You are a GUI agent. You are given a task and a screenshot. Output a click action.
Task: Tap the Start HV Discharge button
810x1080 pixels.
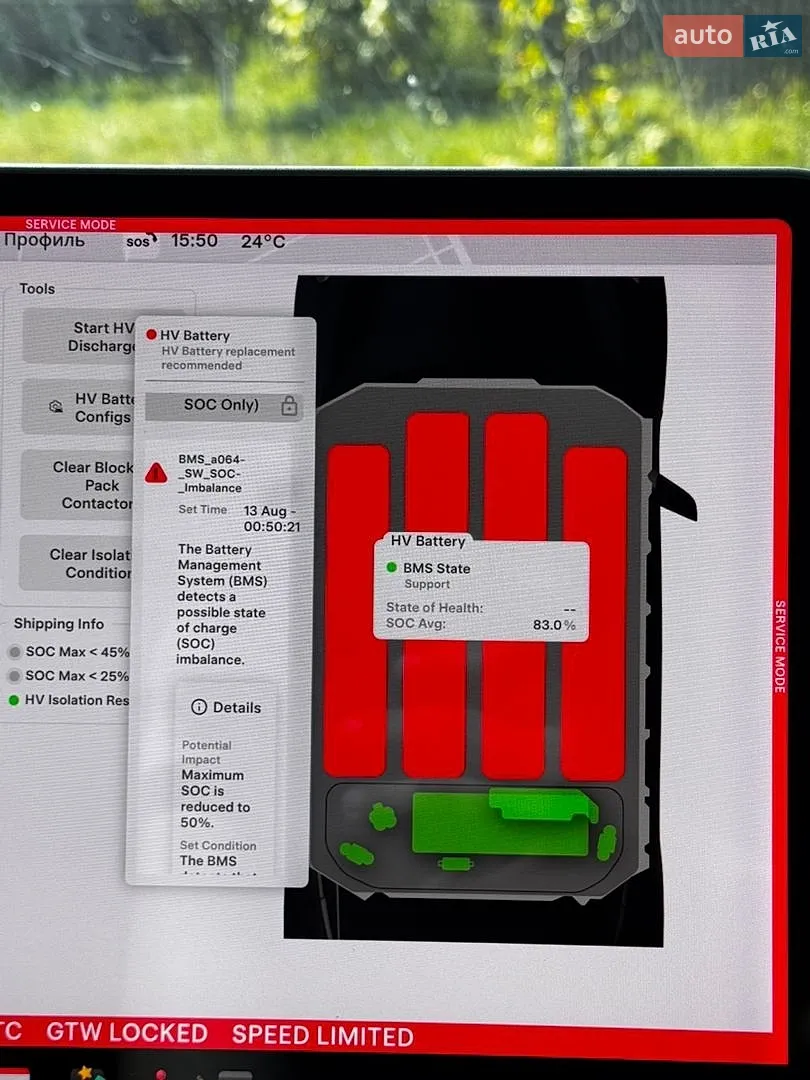(79, 336)
